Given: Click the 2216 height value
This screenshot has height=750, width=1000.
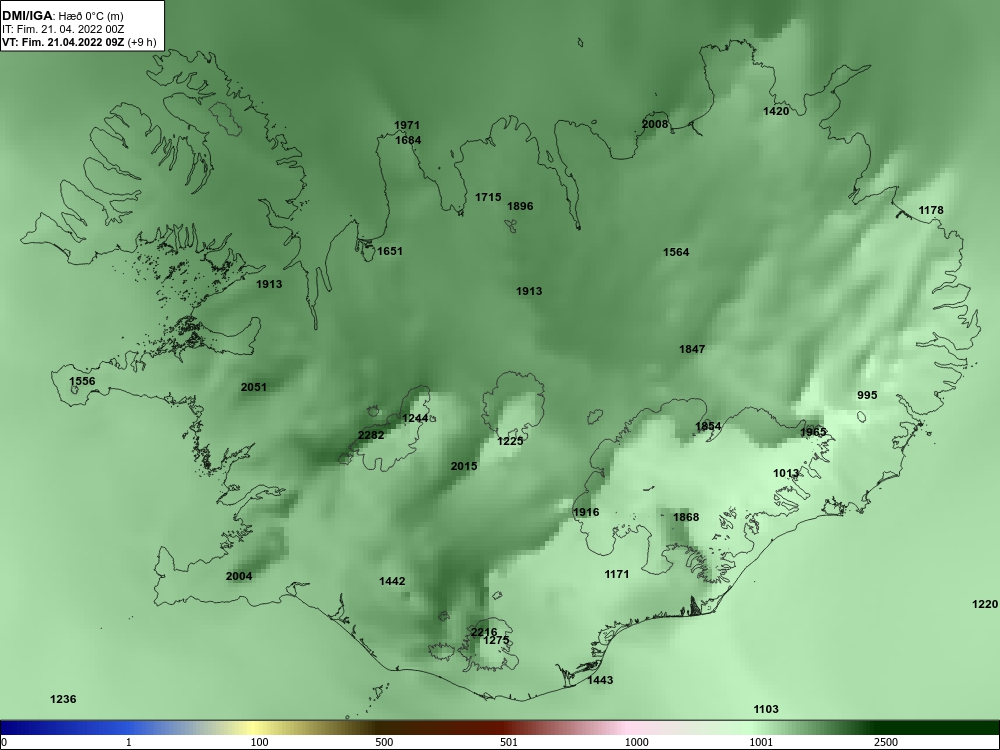Looking at the screenshot, I should point(484,633).
